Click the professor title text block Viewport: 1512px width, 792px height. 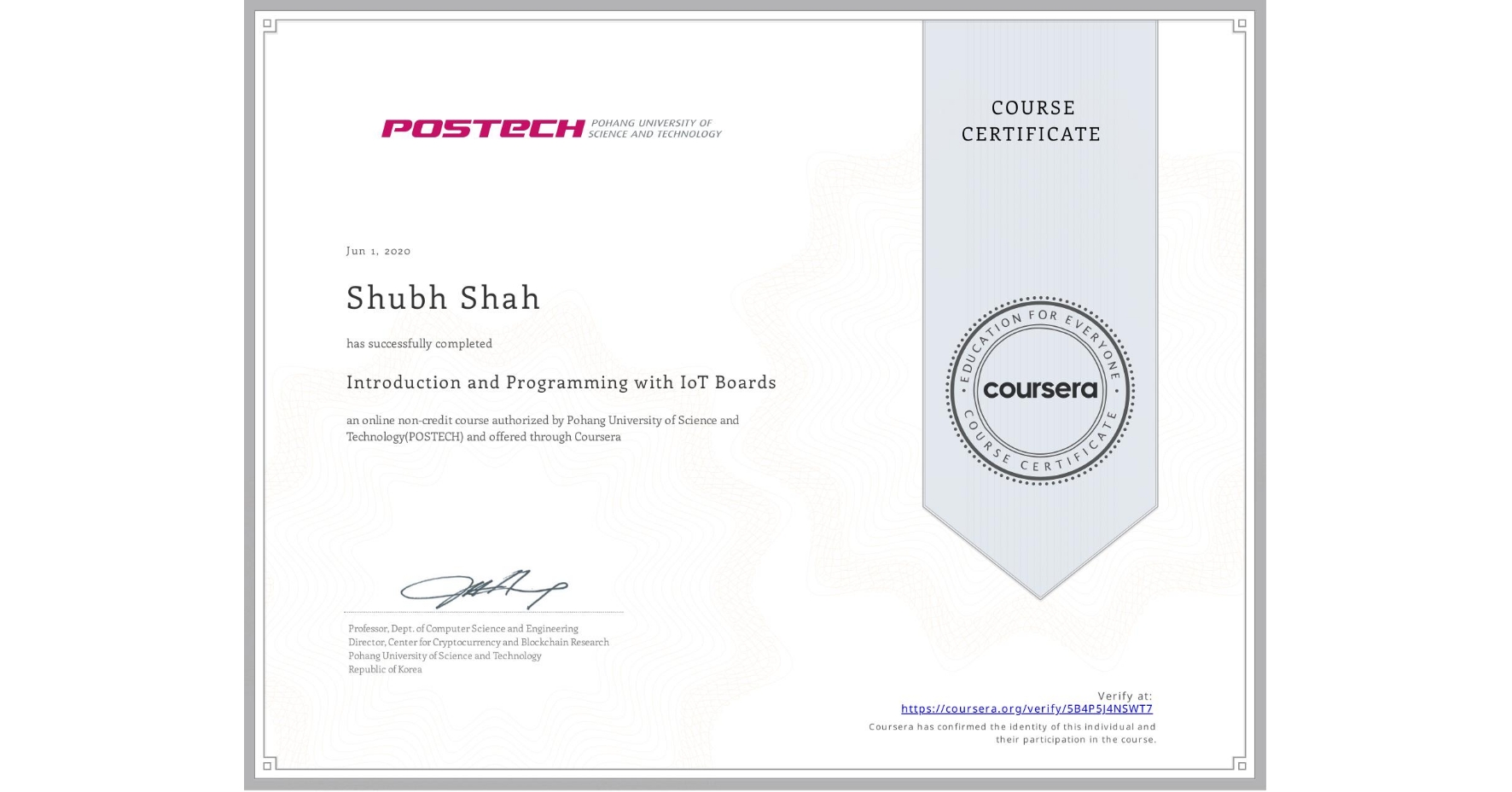point(461,627)
